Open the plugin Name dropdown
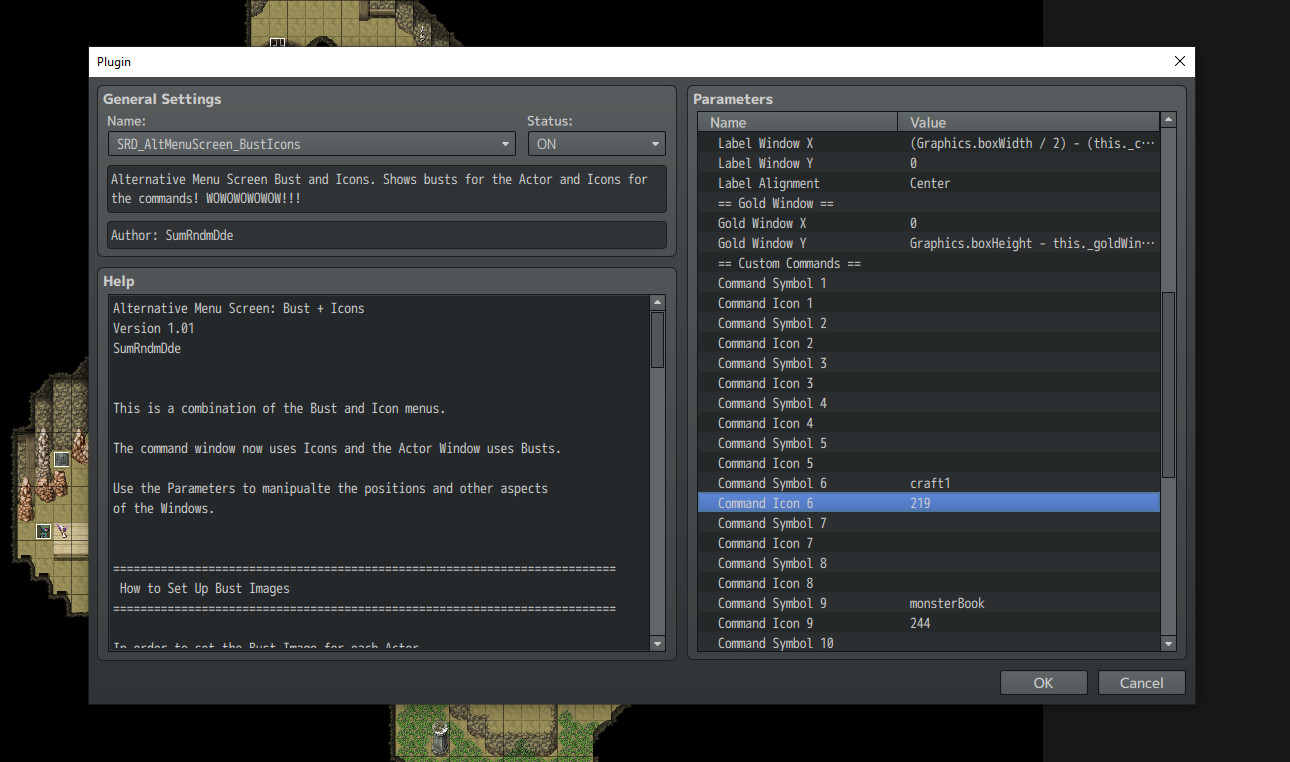Image resolution: width=1290 pixels, height=762 pixels. 312,144
